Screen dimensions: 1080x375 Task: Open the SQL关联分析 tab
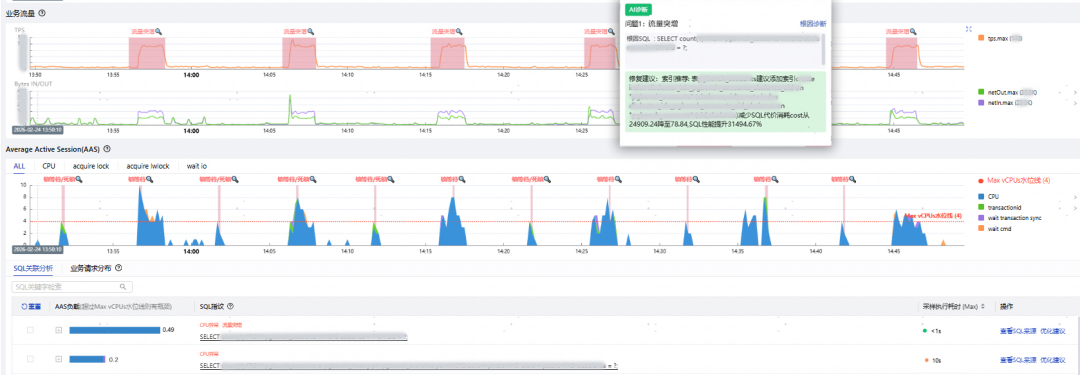32,268
